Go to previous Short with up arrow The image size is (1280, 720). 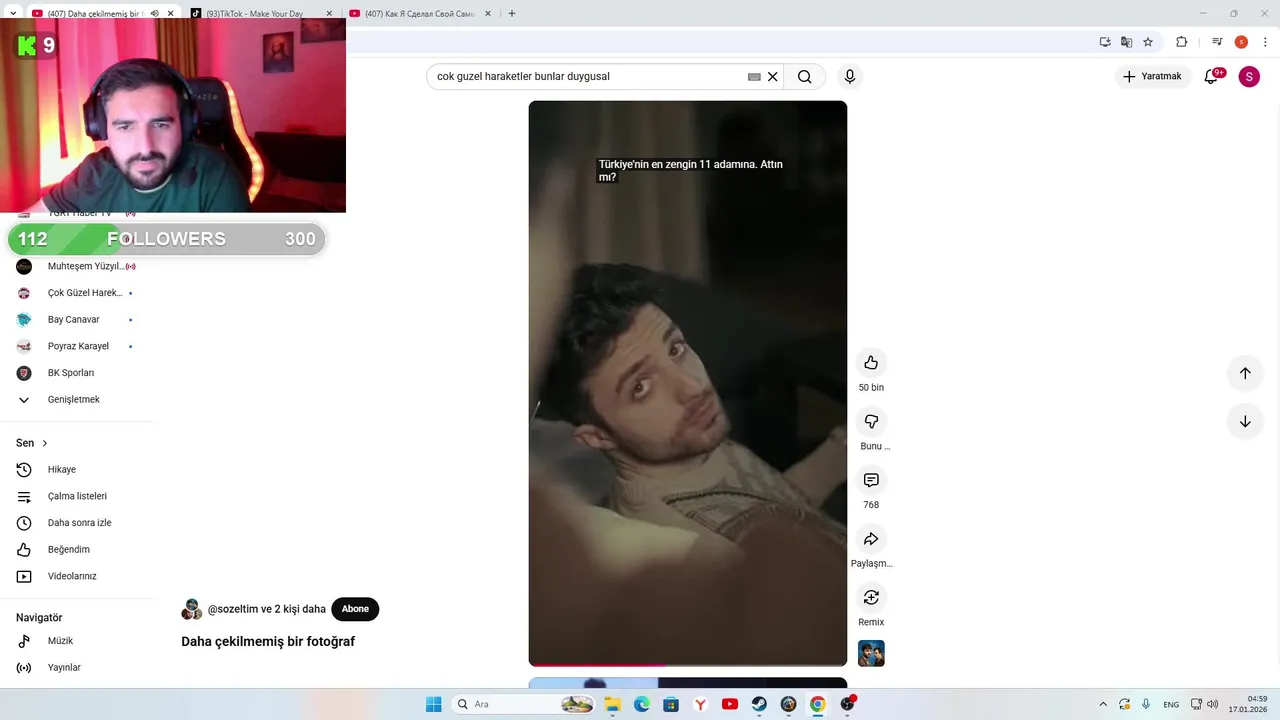(1245, 373)
